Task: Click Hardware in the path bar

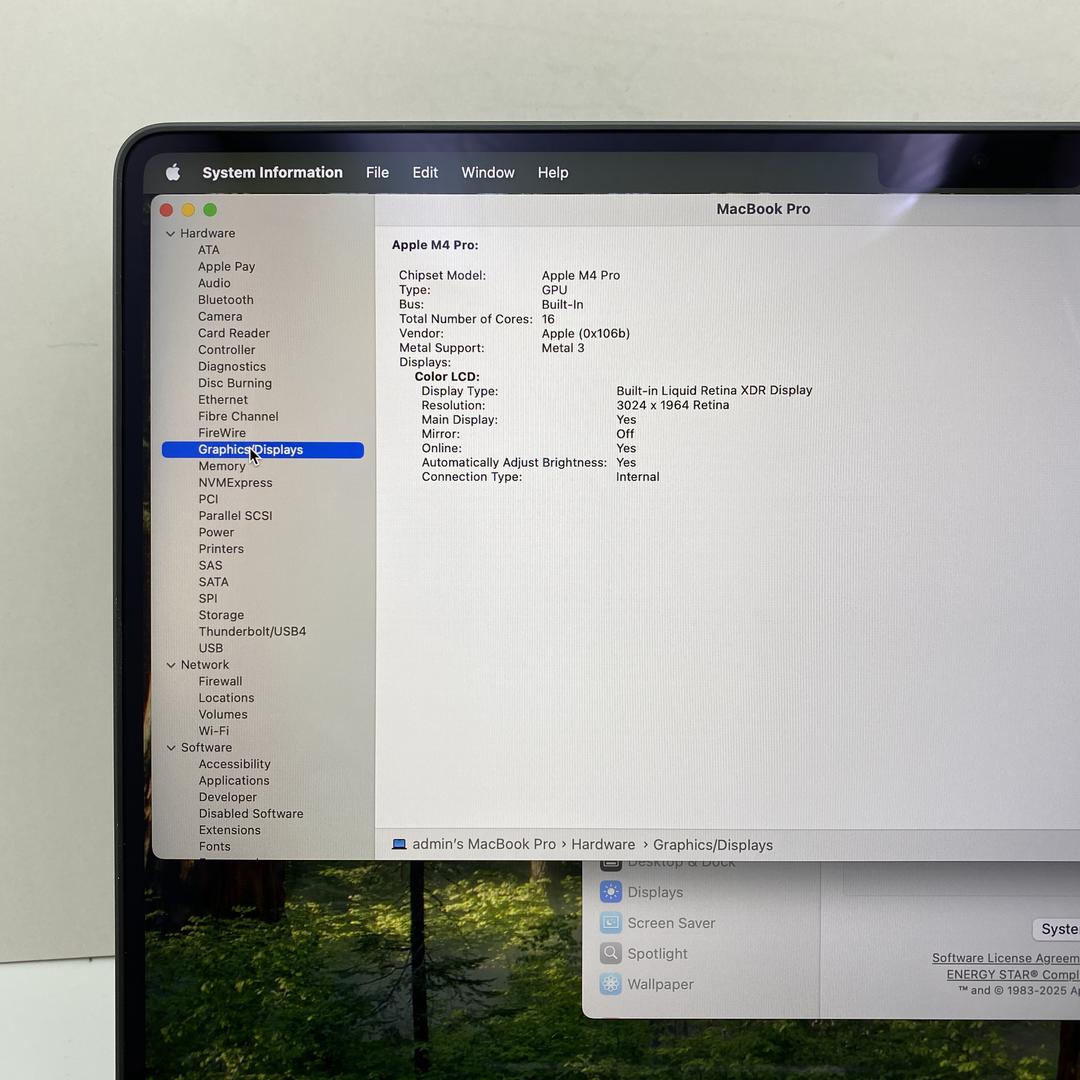Action: (x=603, y=844)
